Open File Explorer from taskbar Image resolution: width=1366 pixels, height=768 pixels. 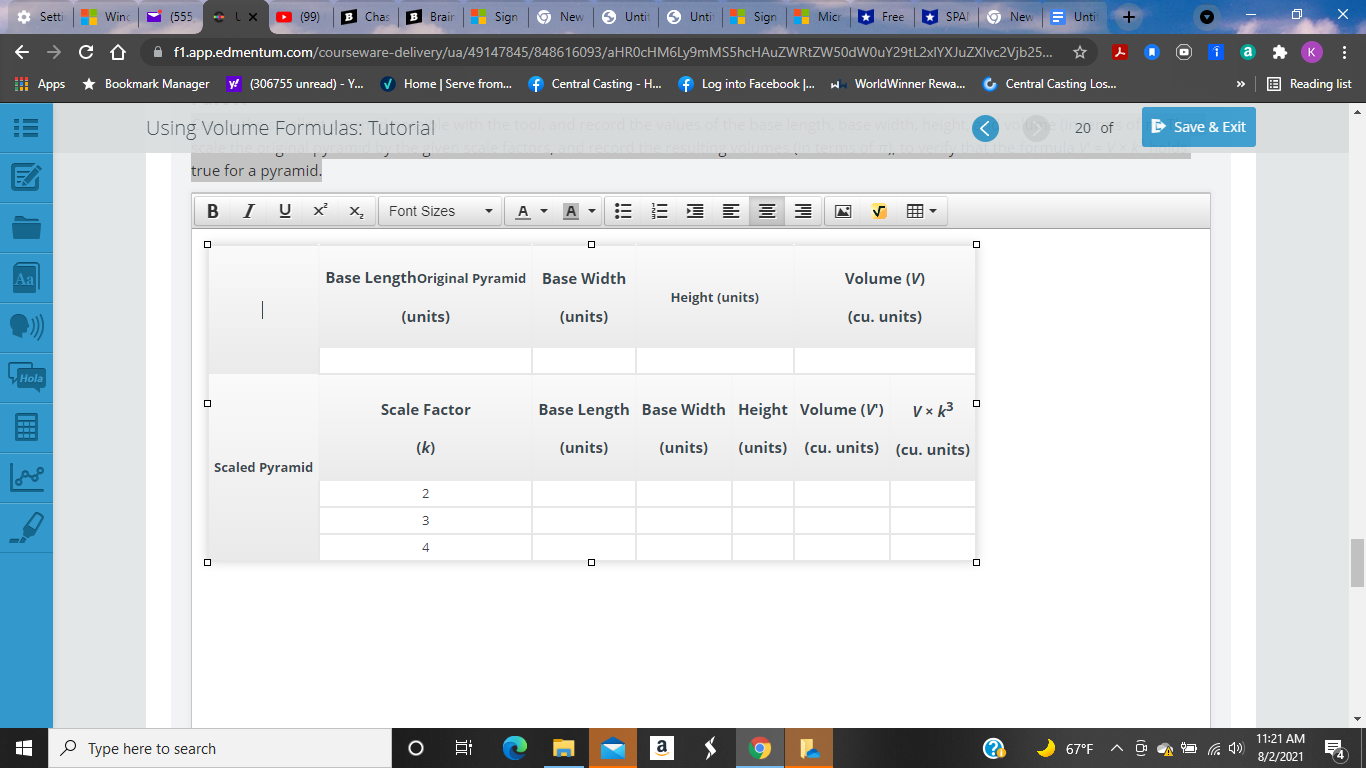coord(564,748)
